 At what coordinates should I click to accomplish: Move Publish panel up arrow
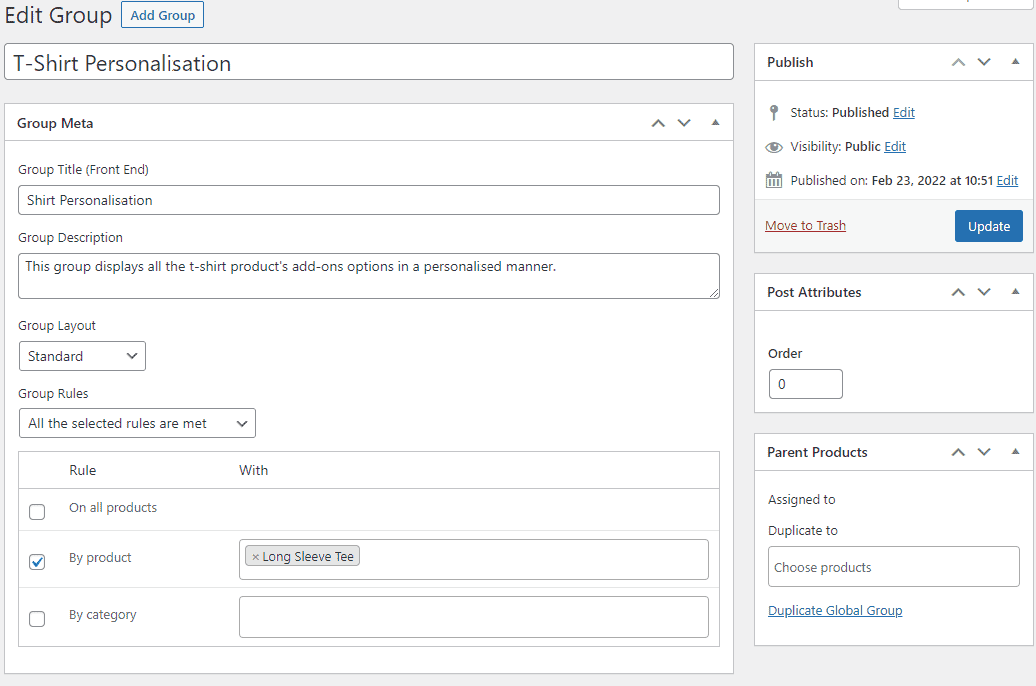tap(958, 62)
